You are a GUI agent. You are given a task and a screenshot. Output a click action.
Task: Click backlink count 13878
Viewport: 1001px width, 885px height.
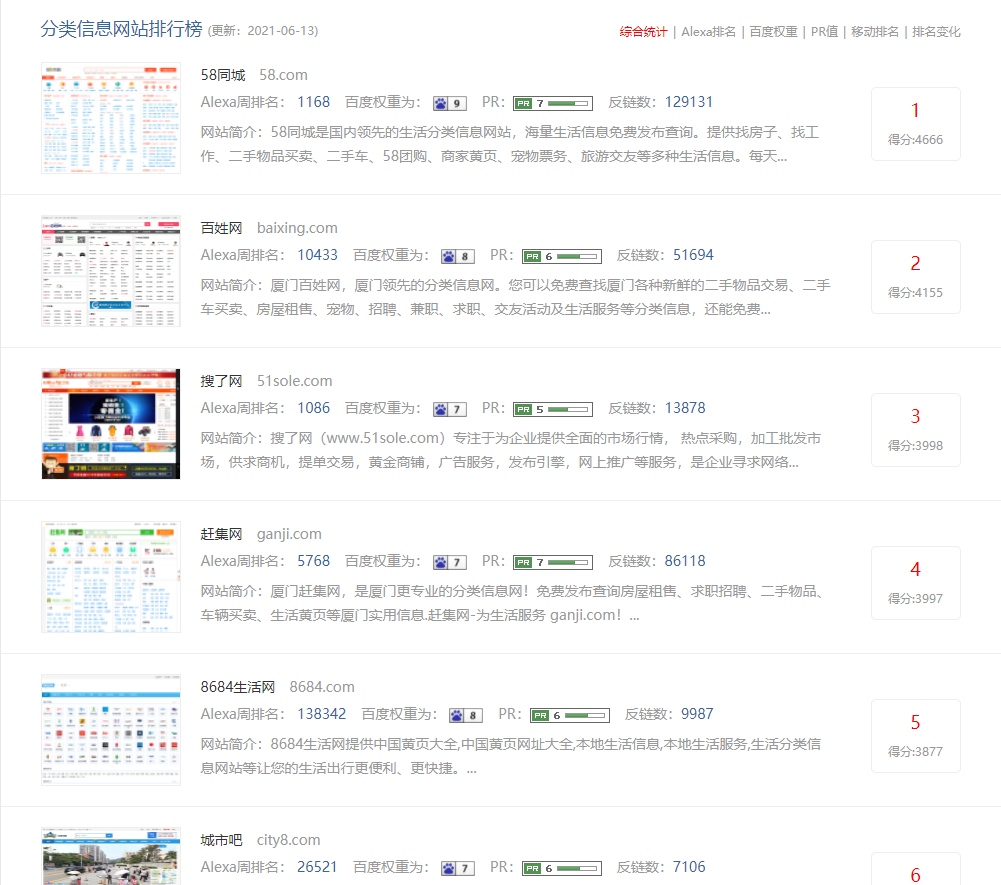pos(685,408)
